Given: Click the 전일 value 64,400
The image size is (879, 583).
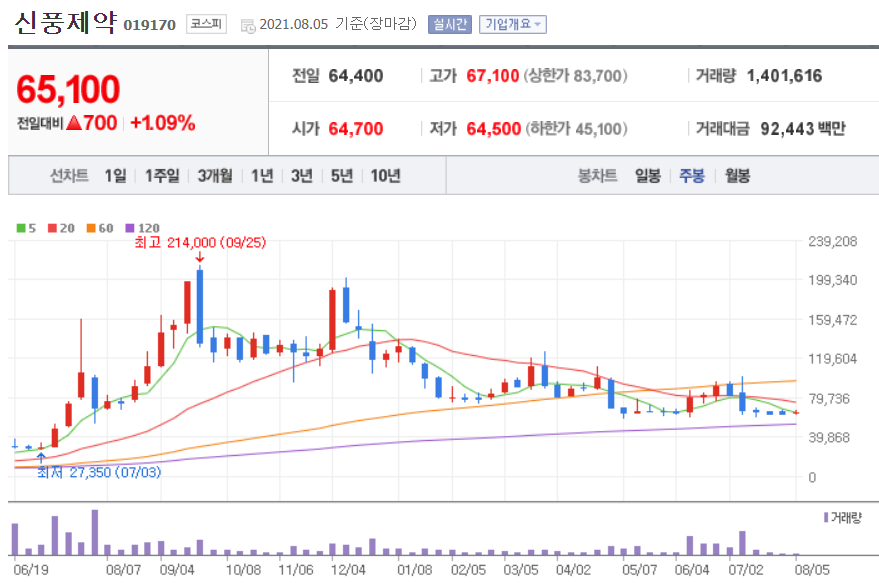Looking at the screenshot, I should 356,76.
